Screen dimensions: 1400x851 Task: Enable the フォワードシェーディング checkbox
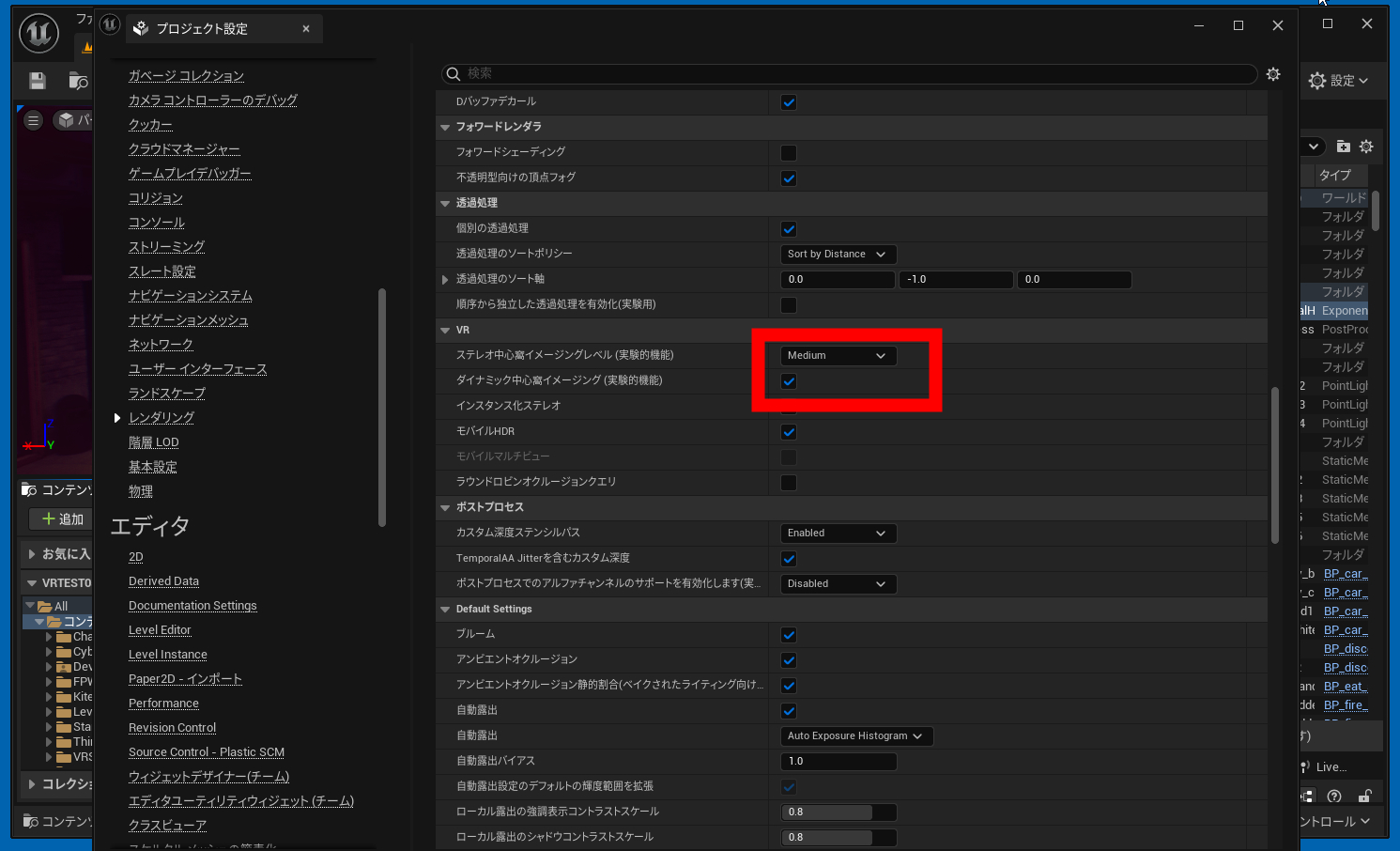click(x=789, y=153)
